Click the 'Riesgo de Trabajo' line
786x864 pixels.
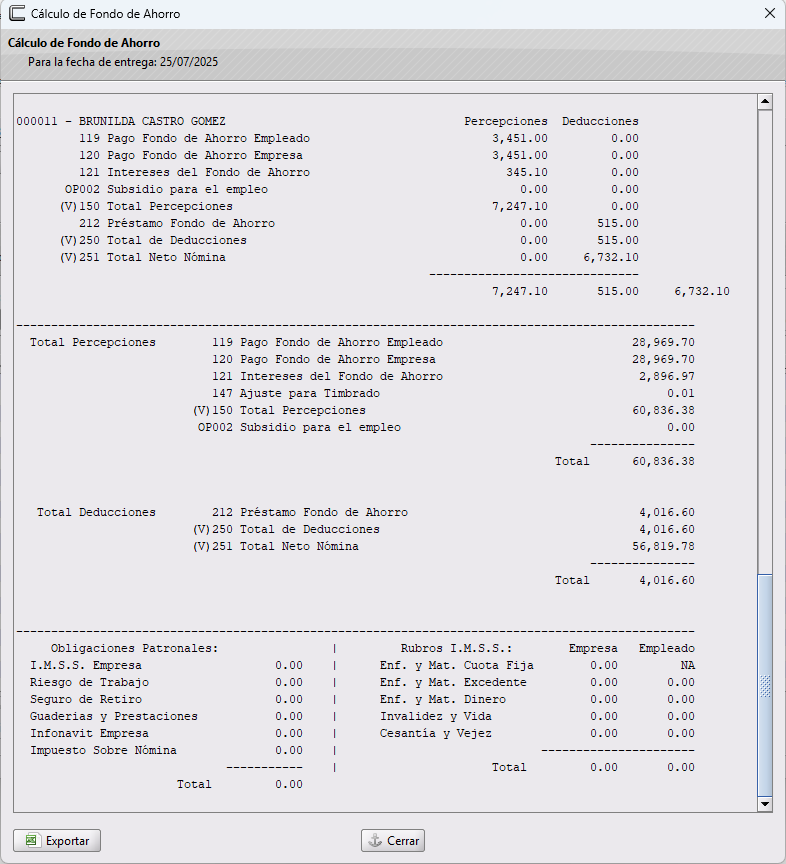[x=166, y=683]
